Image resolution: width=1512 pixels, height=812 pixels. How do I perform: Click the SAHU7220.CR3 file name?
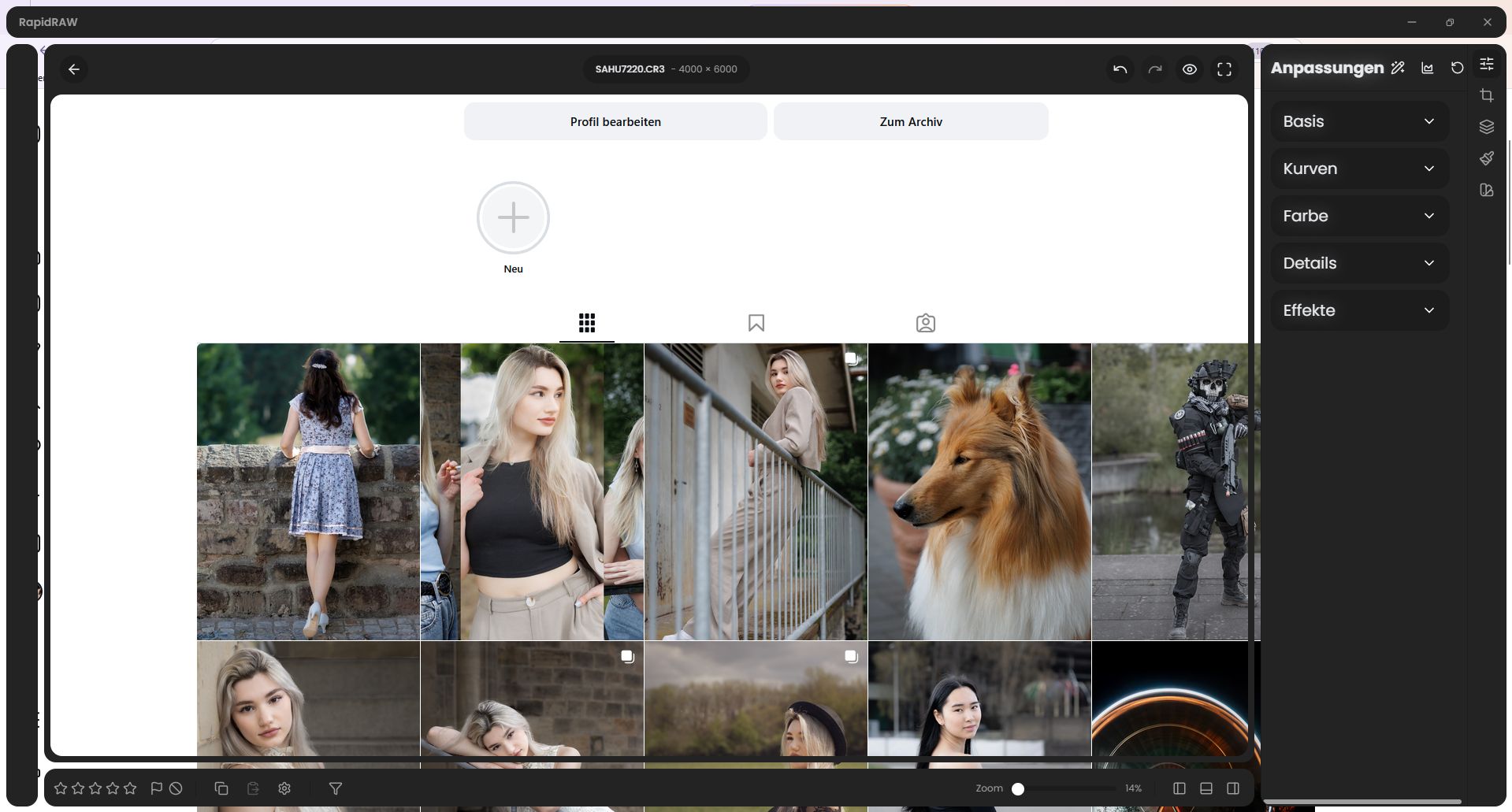[630, 69]
